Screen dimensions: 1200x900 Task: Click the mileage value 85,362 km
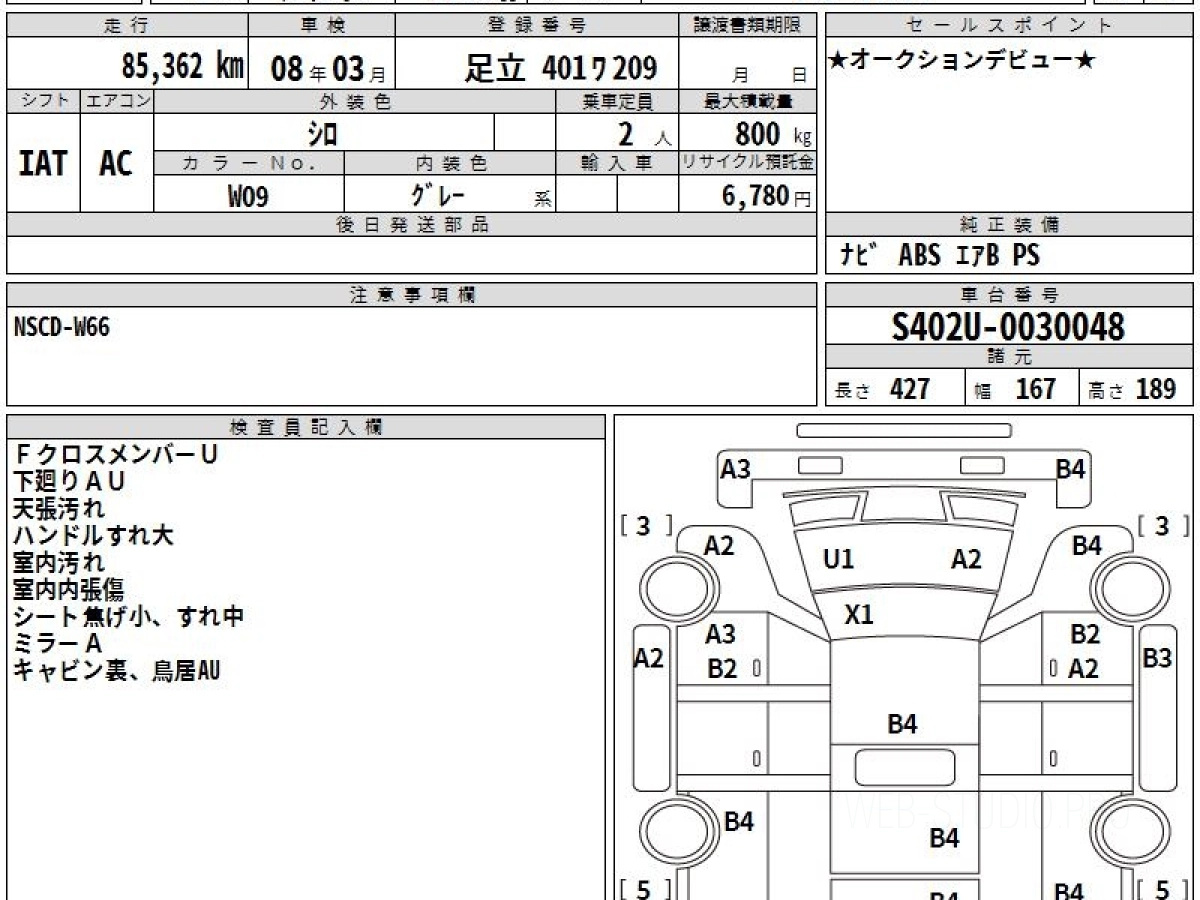point(182,67)
